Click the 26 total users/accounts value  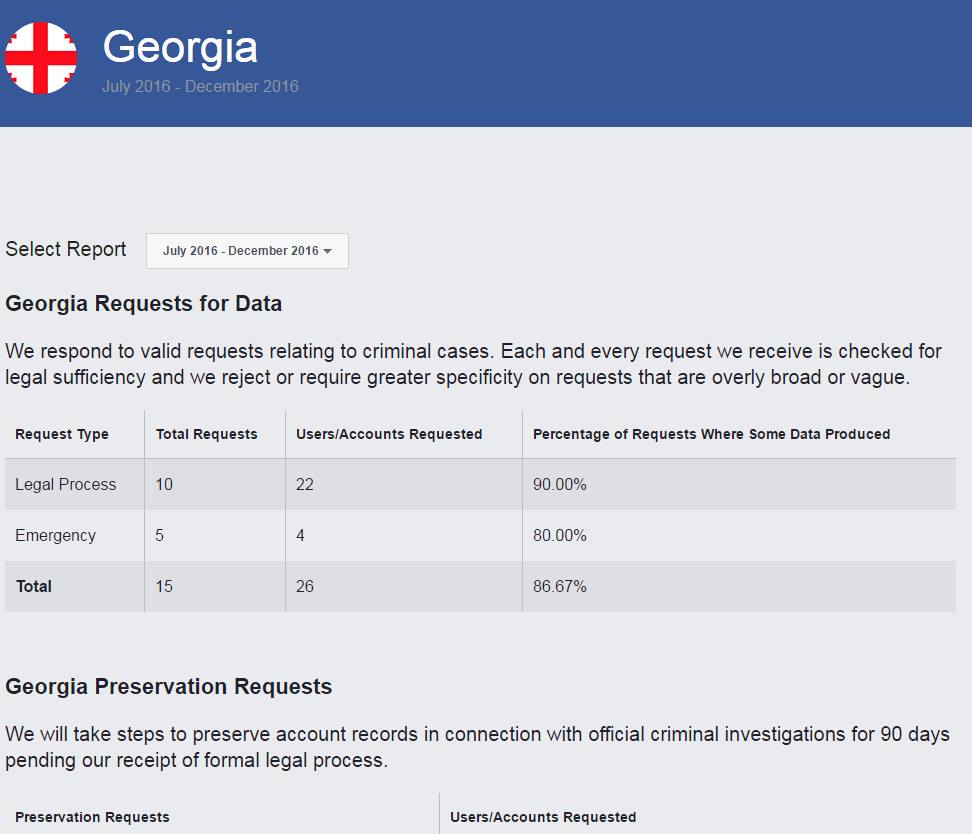click(305, 587)
